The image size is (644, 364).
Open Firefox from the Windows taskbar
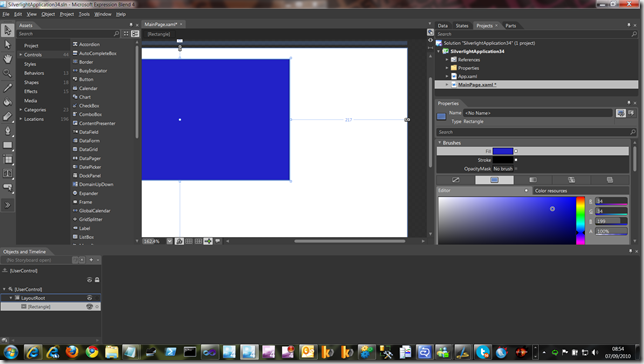click(x=72, y=352)
